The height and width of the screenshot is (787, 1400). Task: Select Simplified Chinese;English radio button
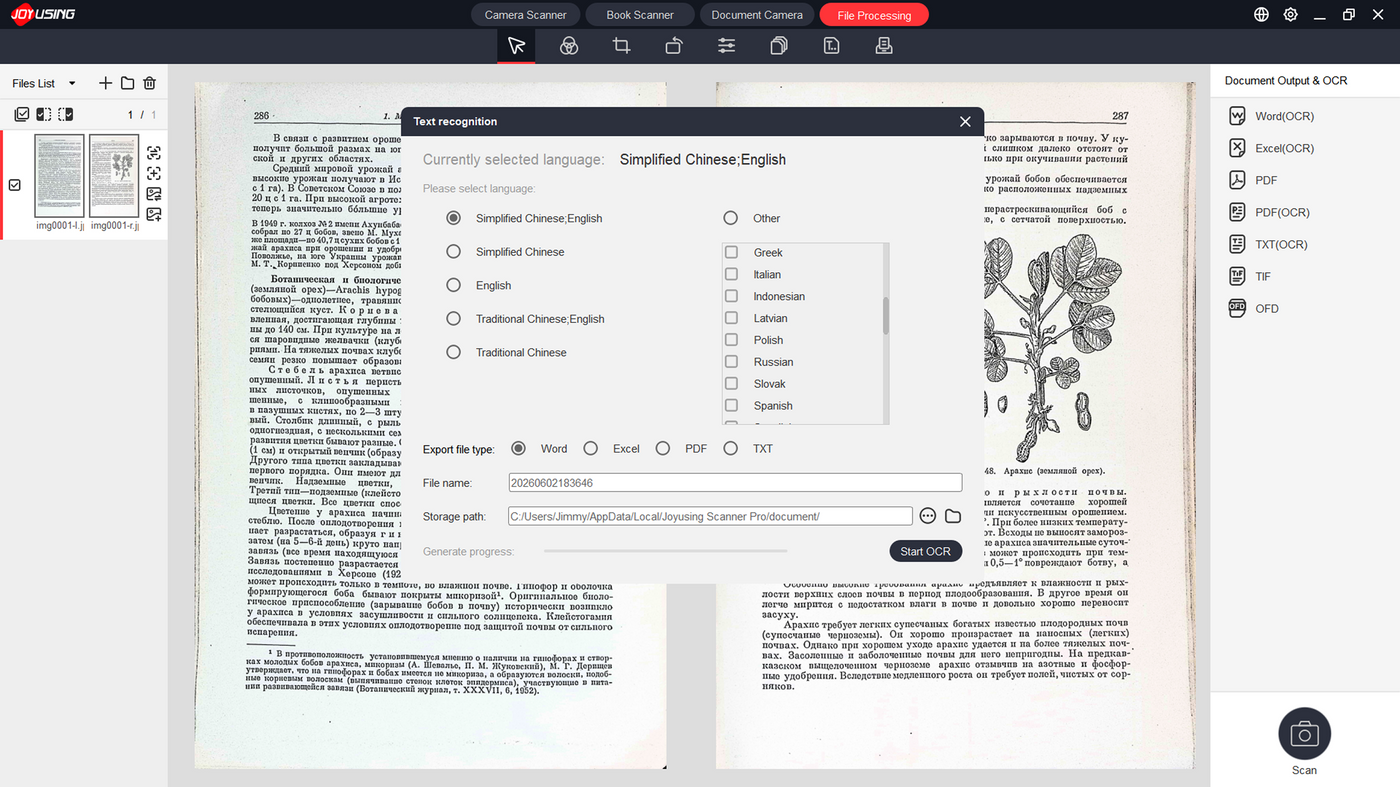click(453, 218)
